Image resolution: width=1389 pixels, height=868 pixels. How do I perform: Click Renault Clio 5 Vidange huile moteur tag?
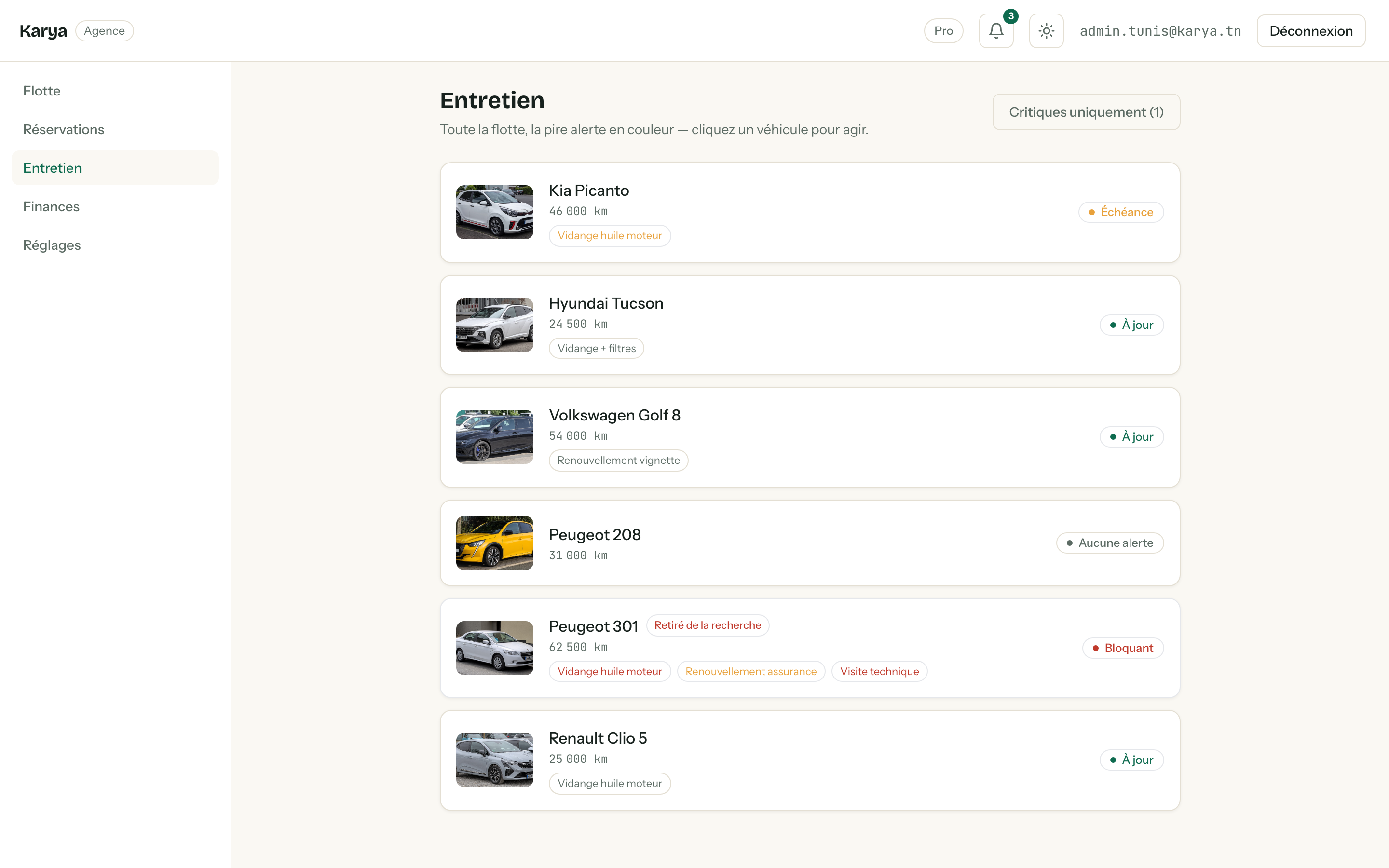[610, 784]
